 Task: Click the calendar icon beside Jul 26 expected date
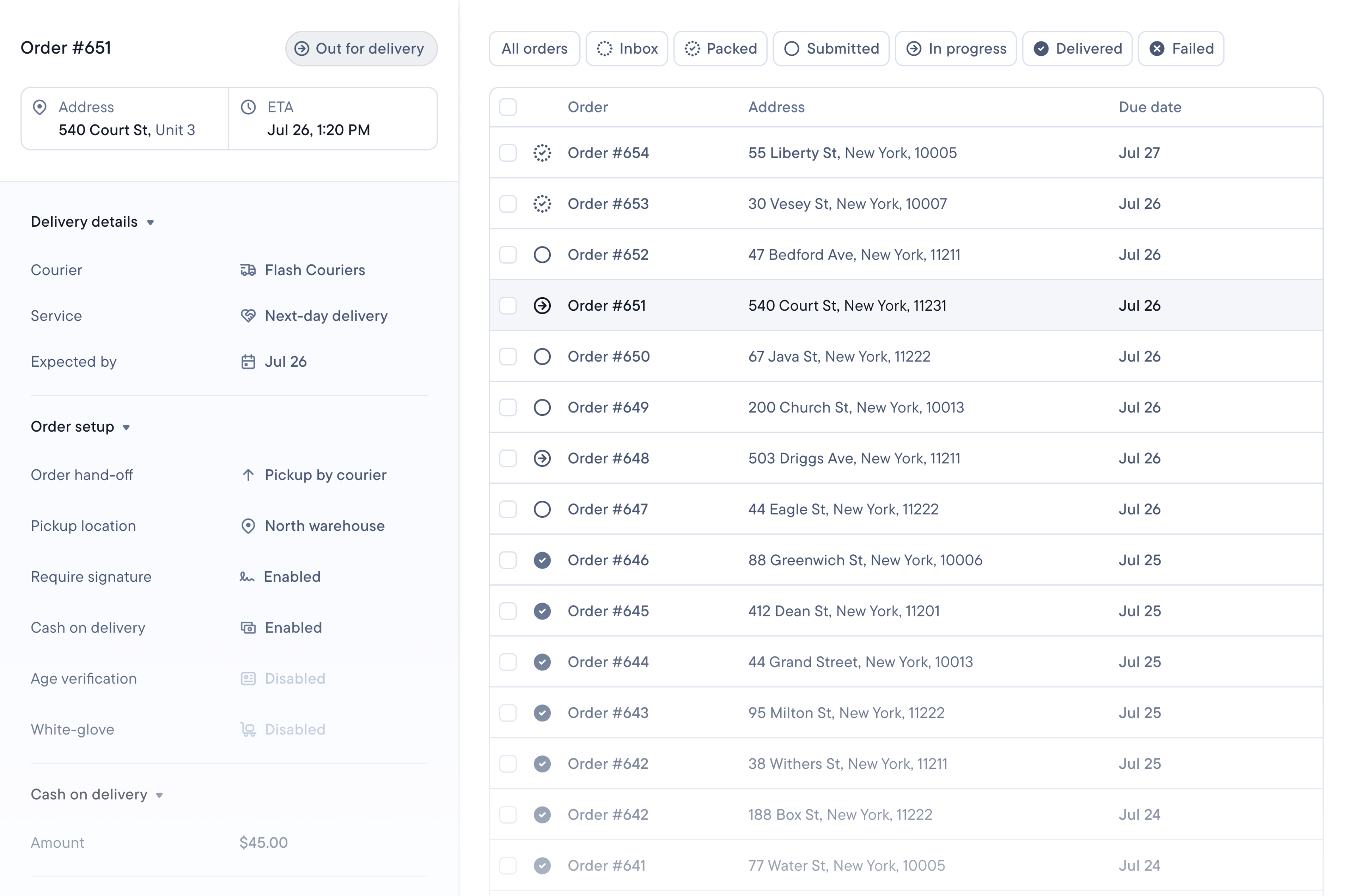tap(248, 362)
